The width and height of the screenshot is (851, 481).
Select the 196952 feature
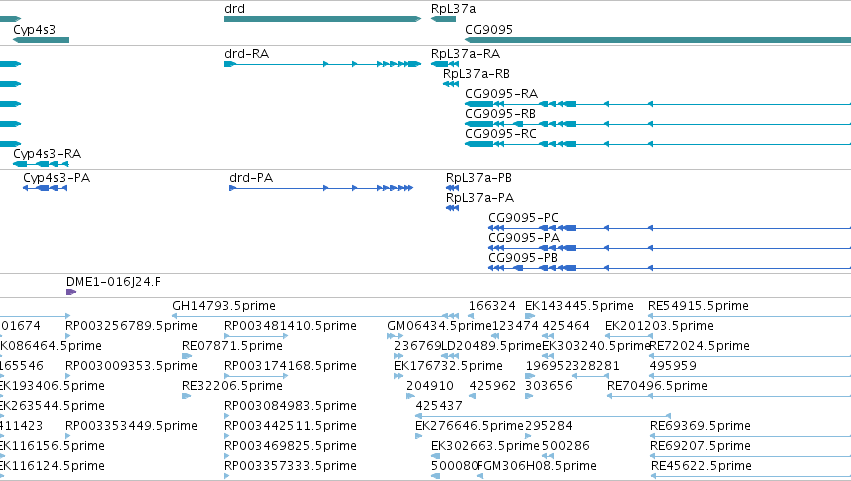click(530, 376)
